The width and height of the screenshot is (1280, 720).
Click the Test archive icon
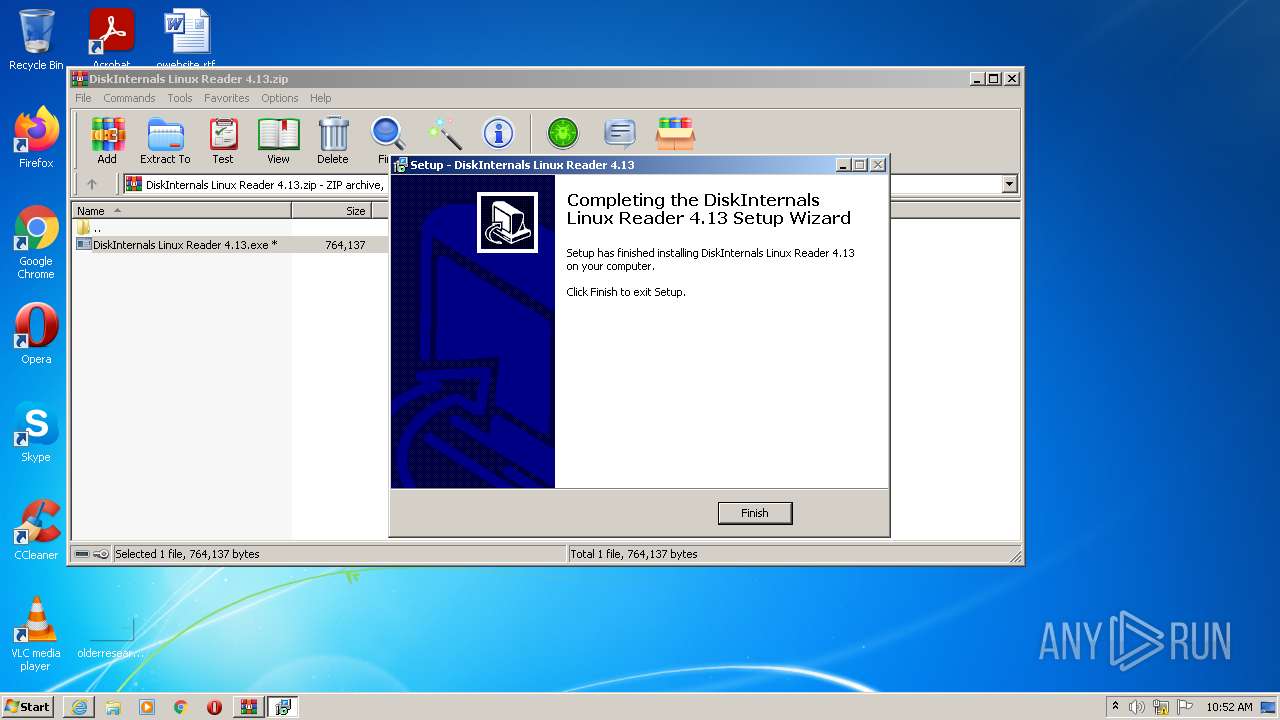pos(223,140)
